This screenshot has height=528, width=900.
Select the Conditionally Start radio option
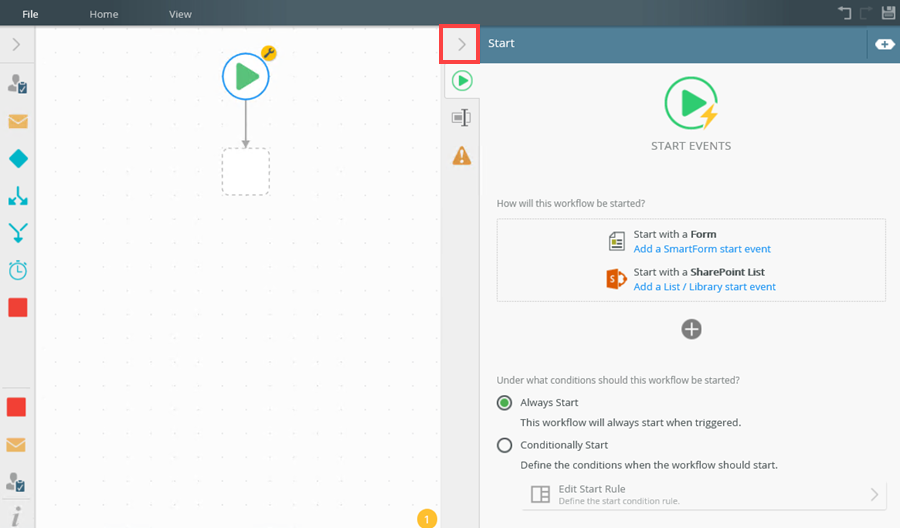(504, 445)
